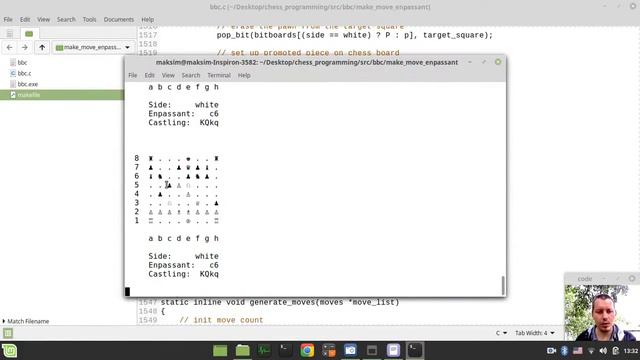This screenshot has width=640, height=360.
Task: Open show desktop taskbar icon
Action: tap(220, 351)
